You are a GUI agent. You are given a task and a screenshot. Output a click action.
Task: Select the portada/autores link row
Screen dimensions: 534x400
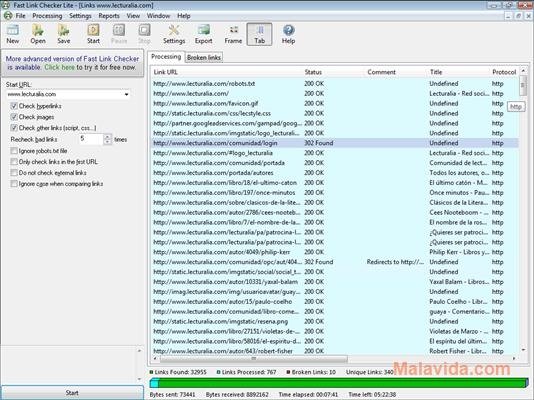point(335,173)
